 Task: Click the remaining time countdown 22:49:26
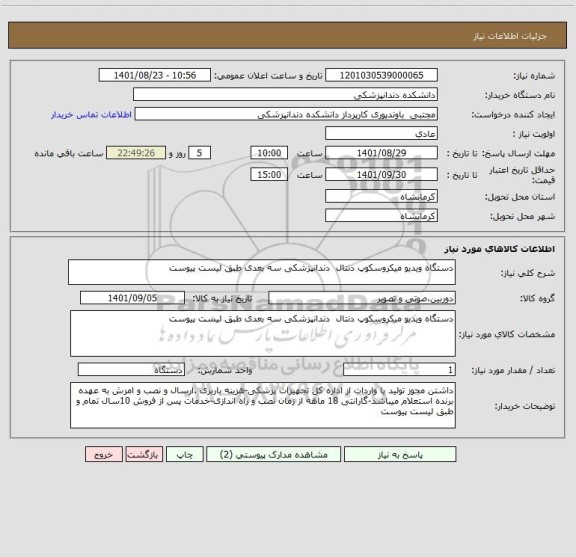pyautogui.click(x=136, y=153)
